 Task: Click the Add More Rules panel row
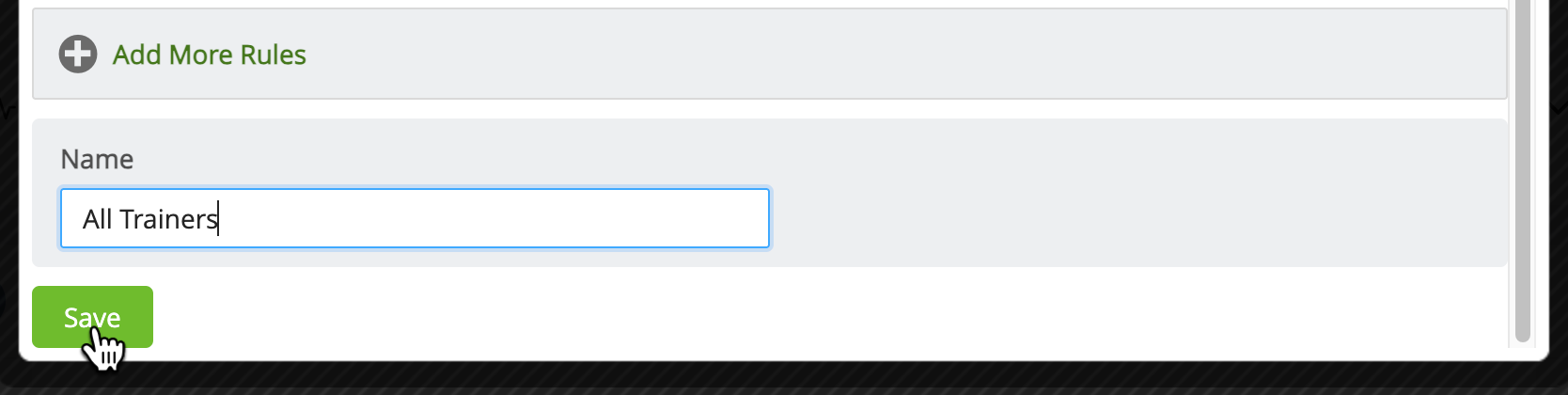(x=769, y=54)
